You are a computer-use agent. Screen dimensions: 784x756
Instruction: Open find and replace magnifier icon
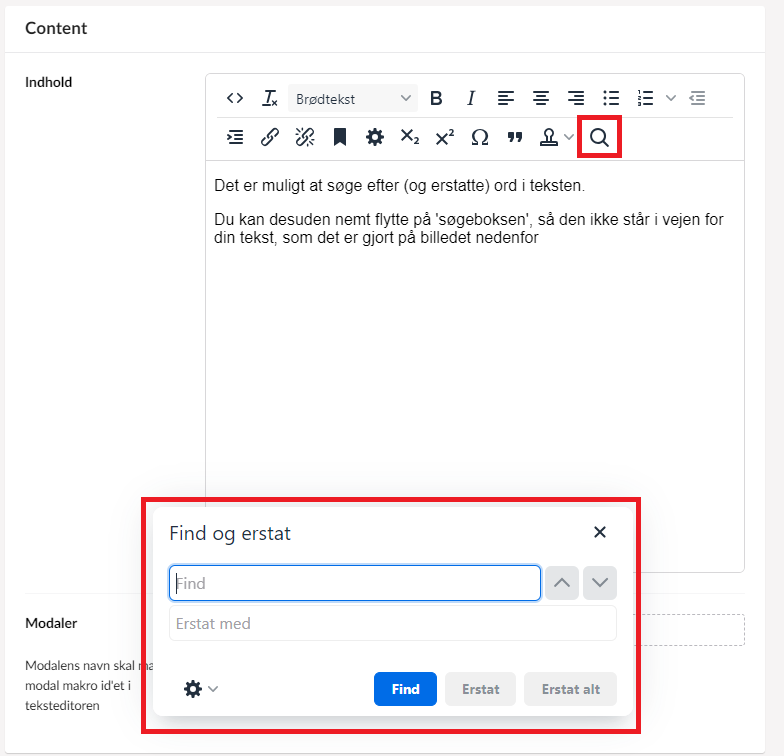[x=599, y=138]
